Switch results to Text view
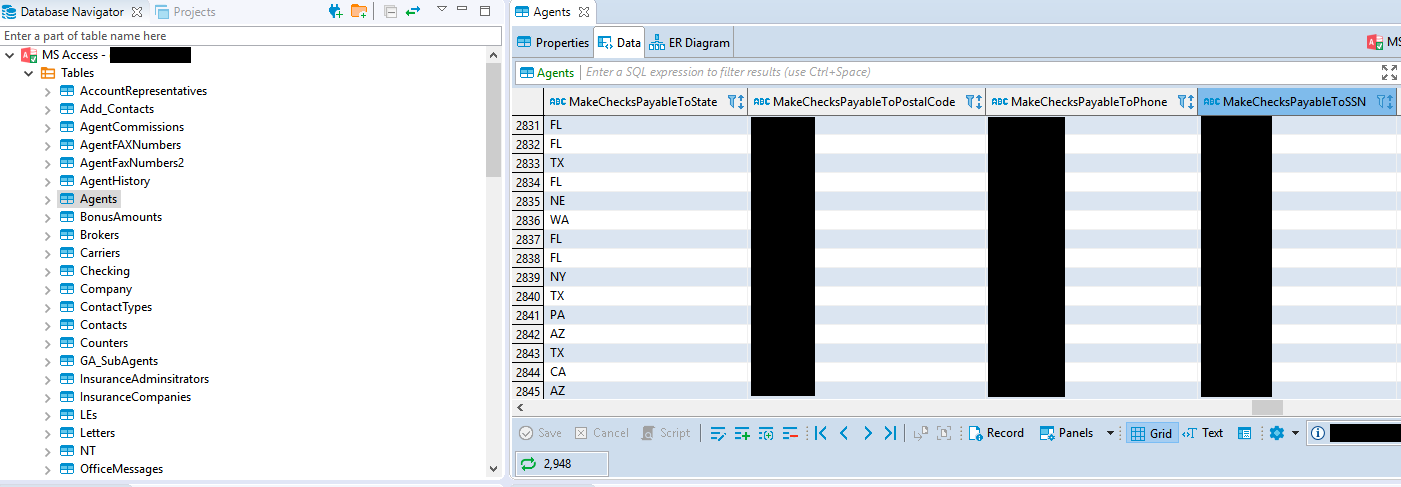Viewport: 1401px width, 487px height. [x=1203, y=433]
